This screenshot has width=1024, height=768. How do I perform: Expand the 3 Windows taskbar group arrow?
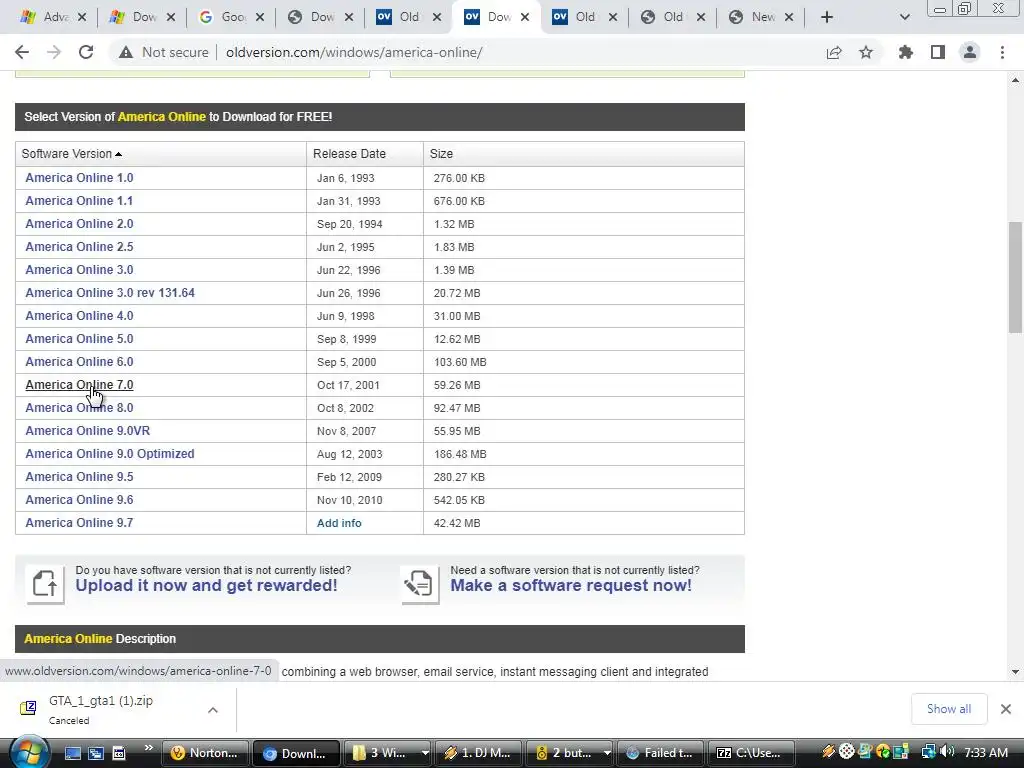(425, 753)
